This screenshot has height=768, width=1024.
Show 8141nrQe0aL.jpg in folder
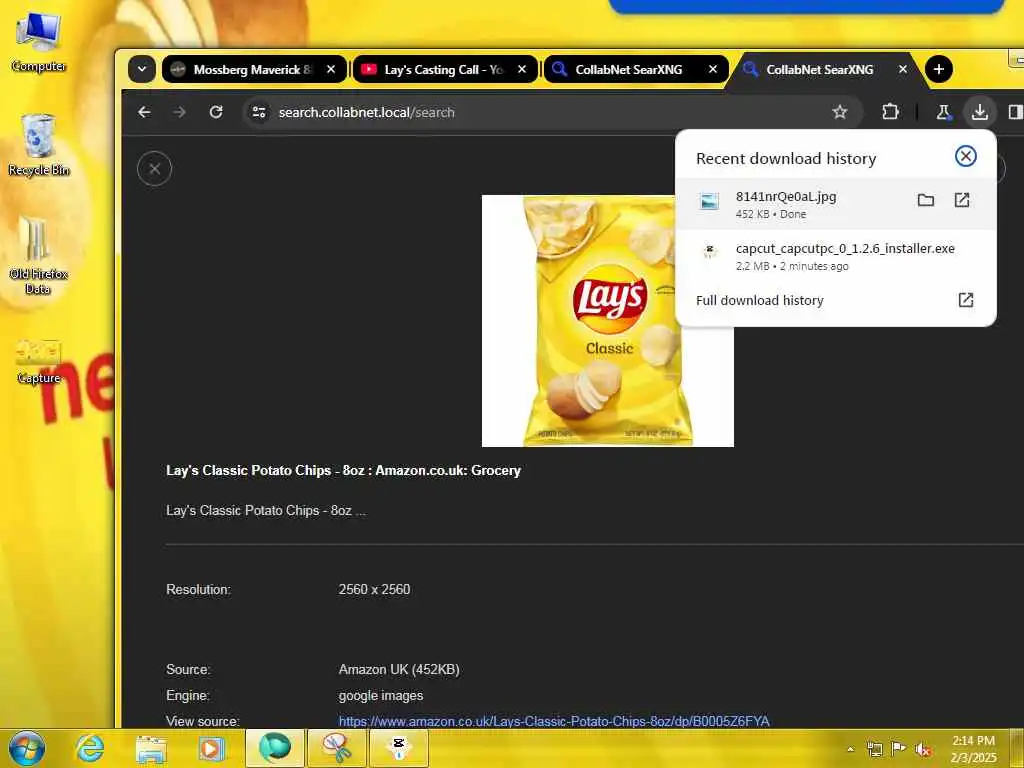coord(926,200)
